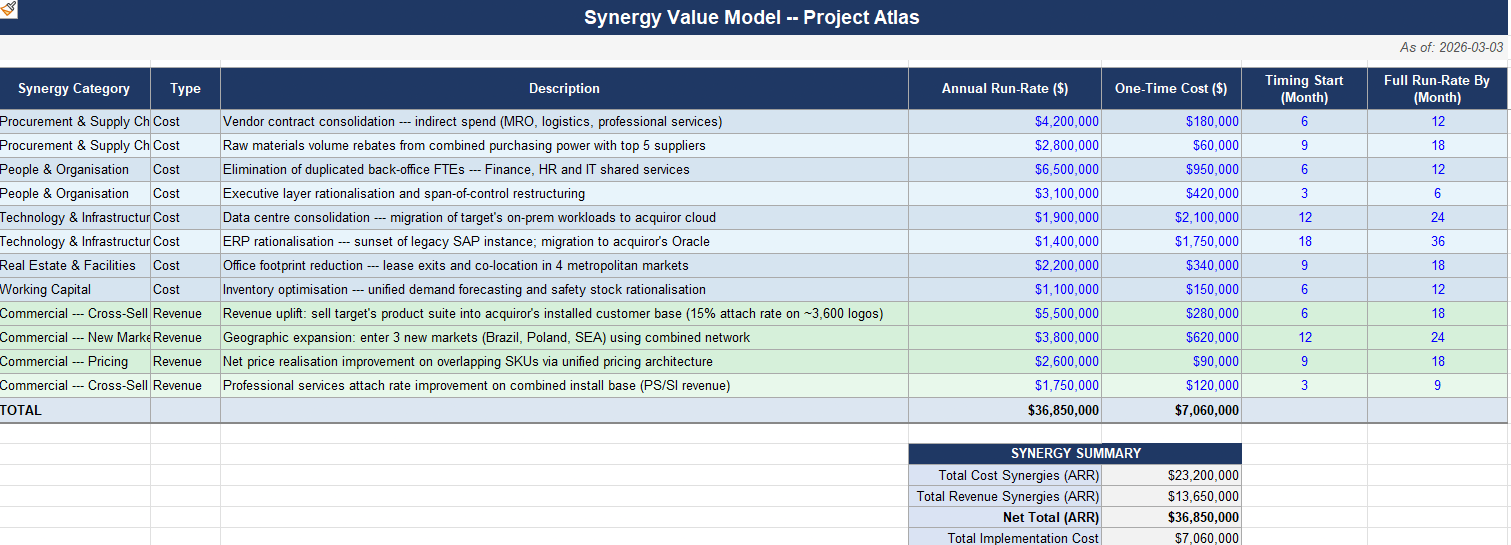This screenshot has height=545, width=1511.
Task: Select the title 'Synergy Value Model -- Project Atlas'
Action: click(x=751, y=17)
